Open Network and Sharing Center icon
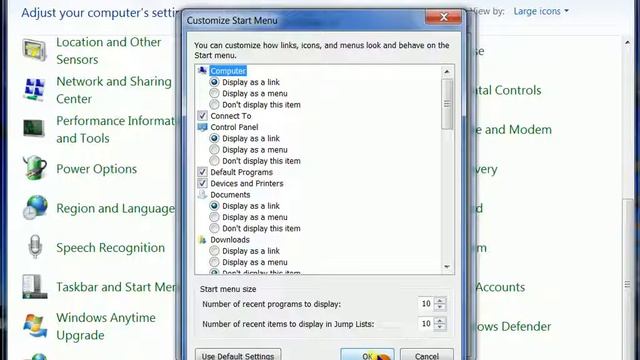 [x=34, y=90]
